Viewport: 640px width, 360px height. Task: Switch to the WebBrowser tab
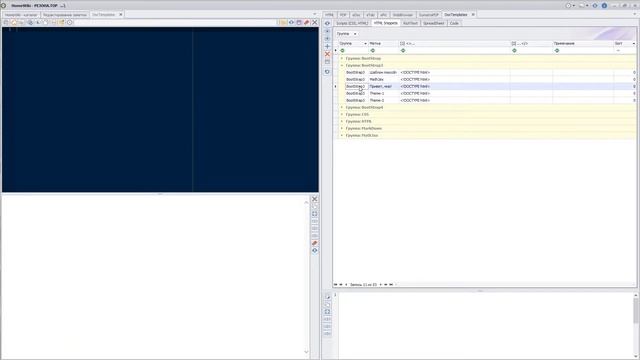pyautogui.click(x=403, y=15)
